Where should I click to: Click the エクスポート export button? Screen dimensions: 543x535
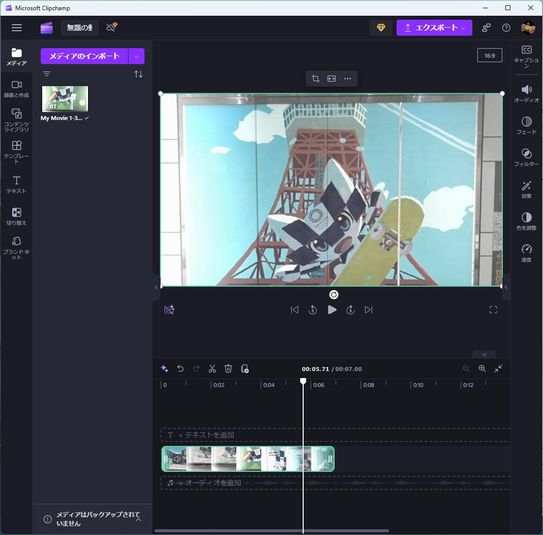coord(434,28)
